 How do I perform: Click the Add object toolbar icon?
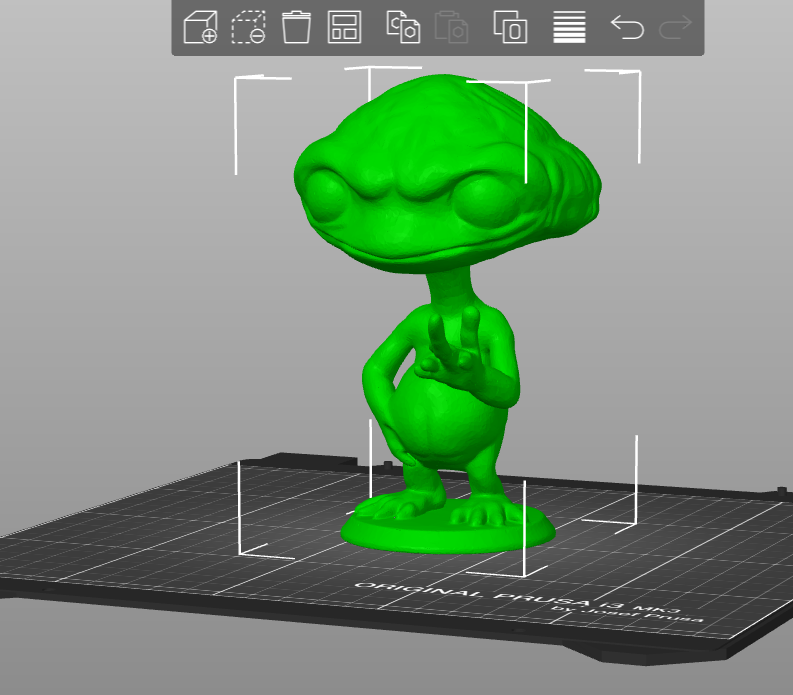pos(200,27)
